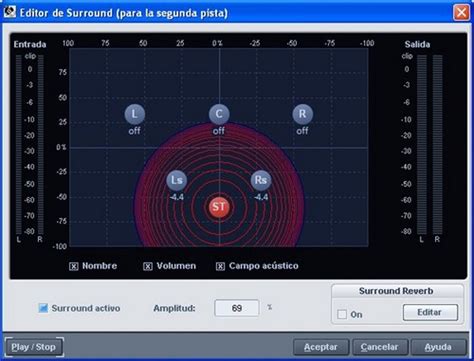
Task: Click the Amplitud label
Action: tap(174, 308)
